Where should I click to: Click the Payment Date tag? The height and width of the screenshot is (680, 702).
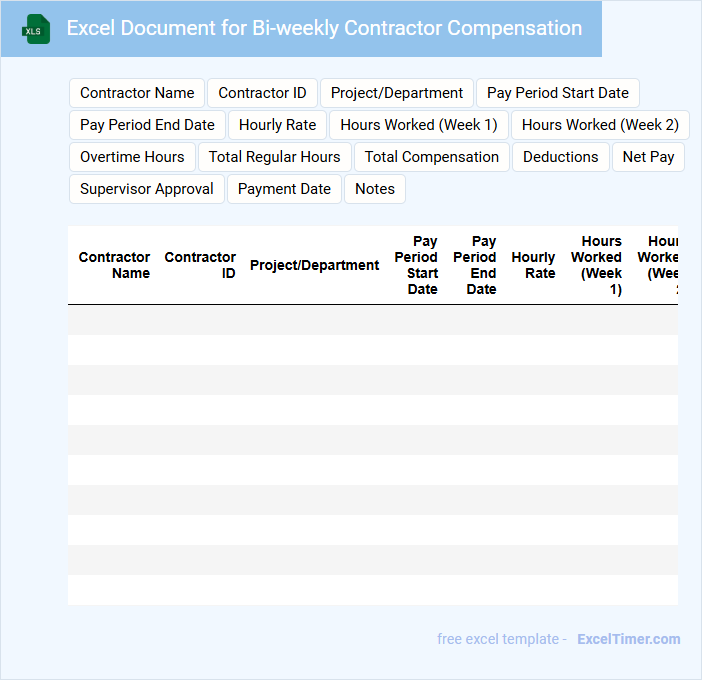(284, 189)
